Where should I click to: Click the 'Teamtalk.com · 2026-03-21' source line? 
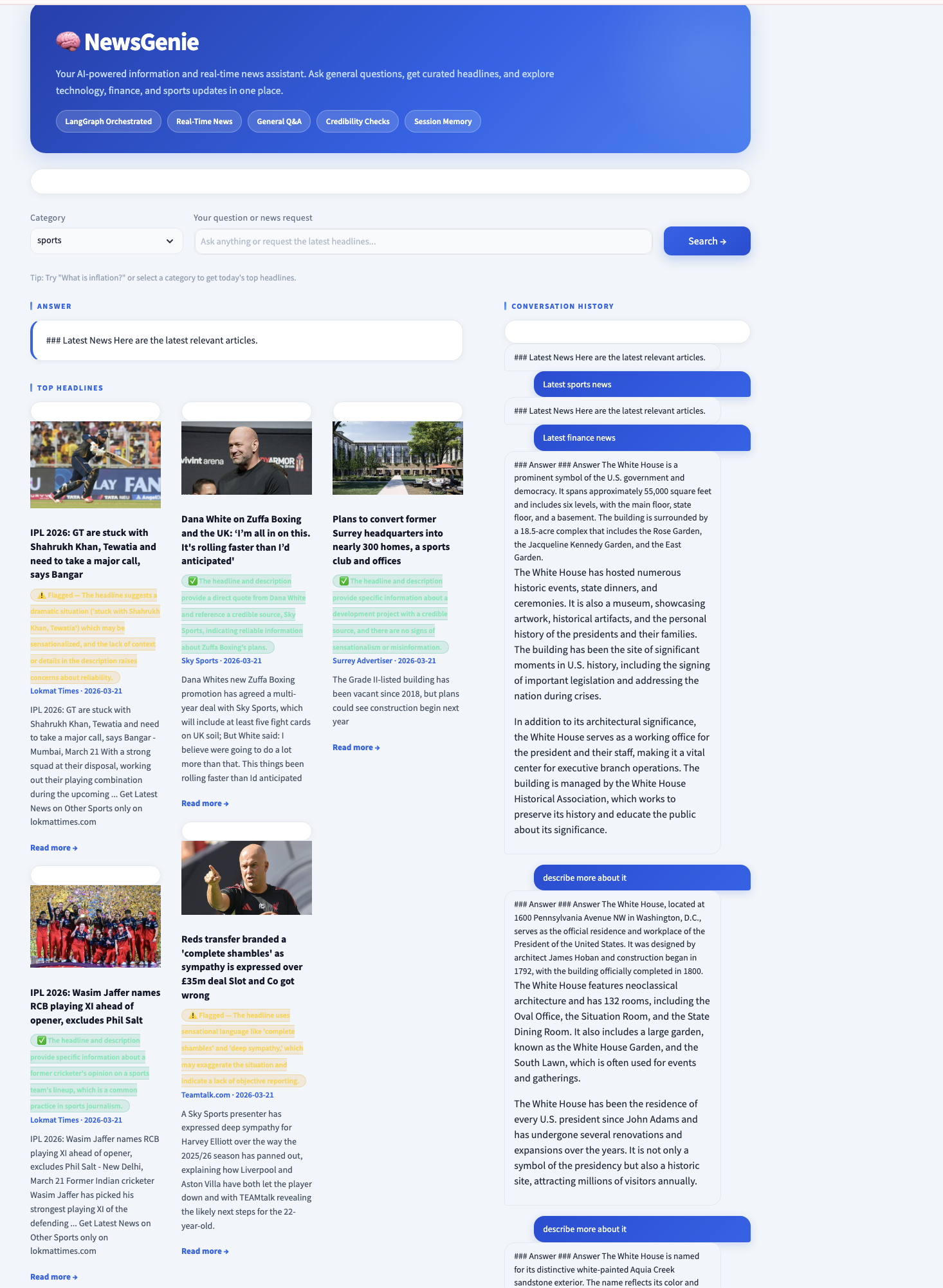(x=228, y=1095)
